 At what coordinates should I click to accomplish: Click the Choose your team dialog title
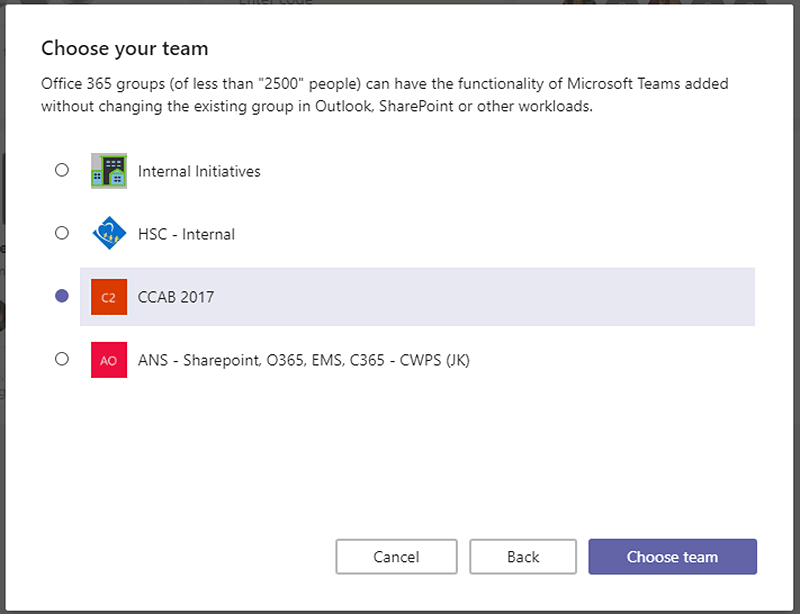(124, 47)
